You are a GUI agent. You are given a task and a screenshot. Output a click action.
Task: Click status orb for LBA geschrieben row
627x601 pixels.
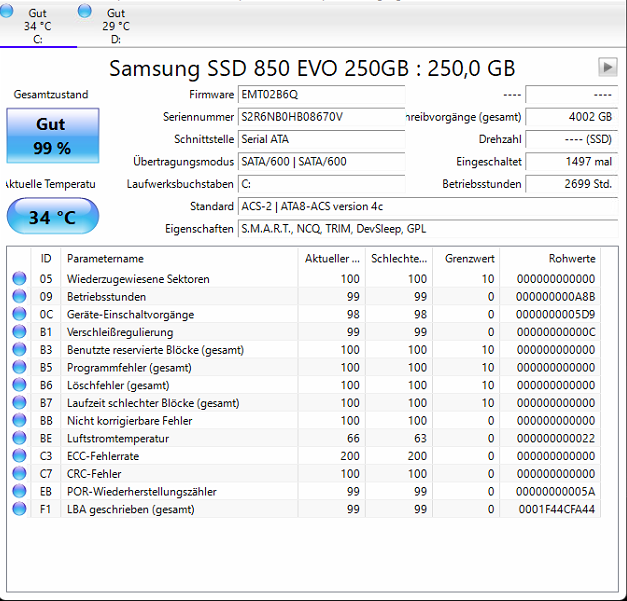click(19, 509)
